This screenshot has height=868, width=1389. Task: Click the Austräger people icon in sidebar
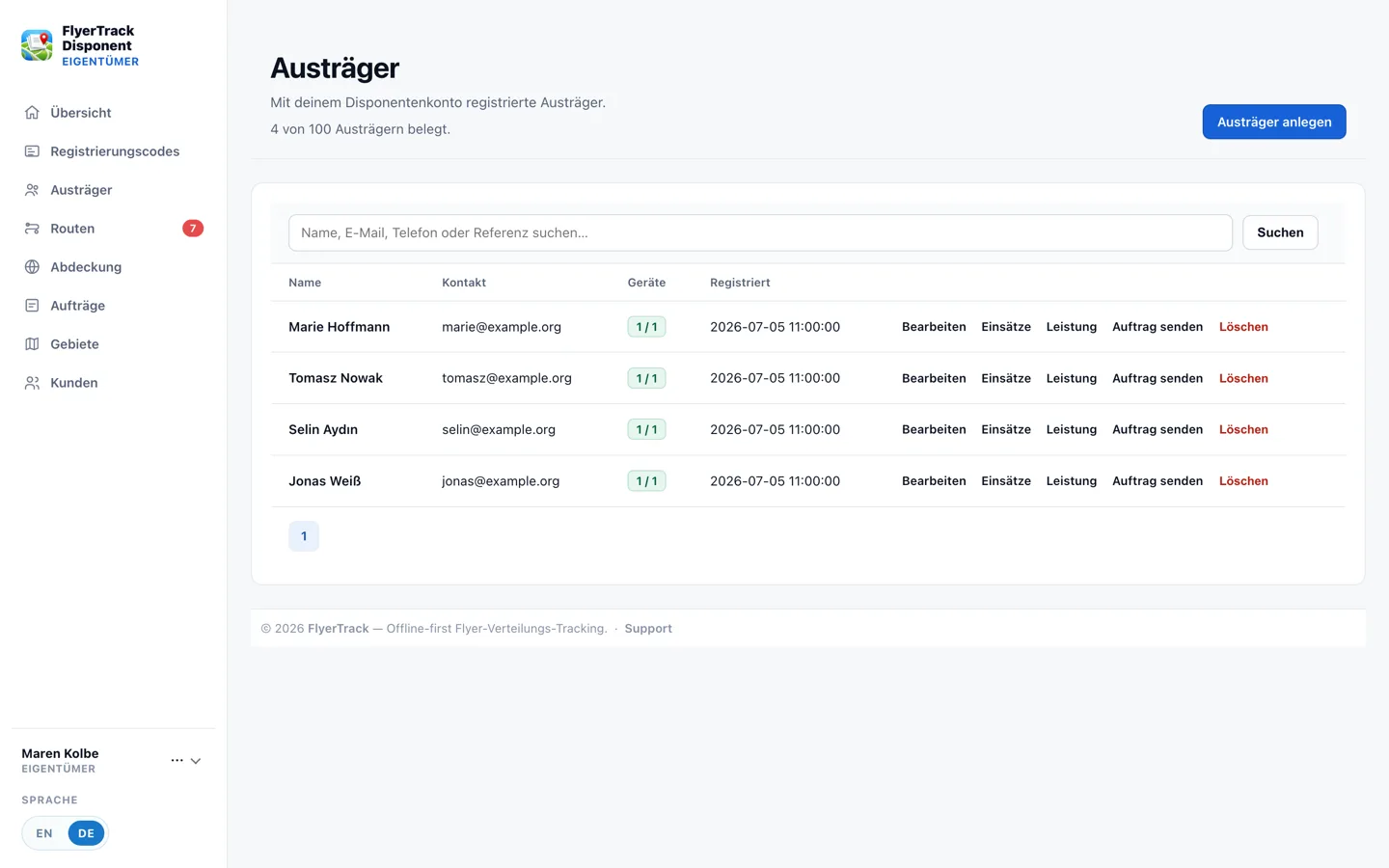32,190
